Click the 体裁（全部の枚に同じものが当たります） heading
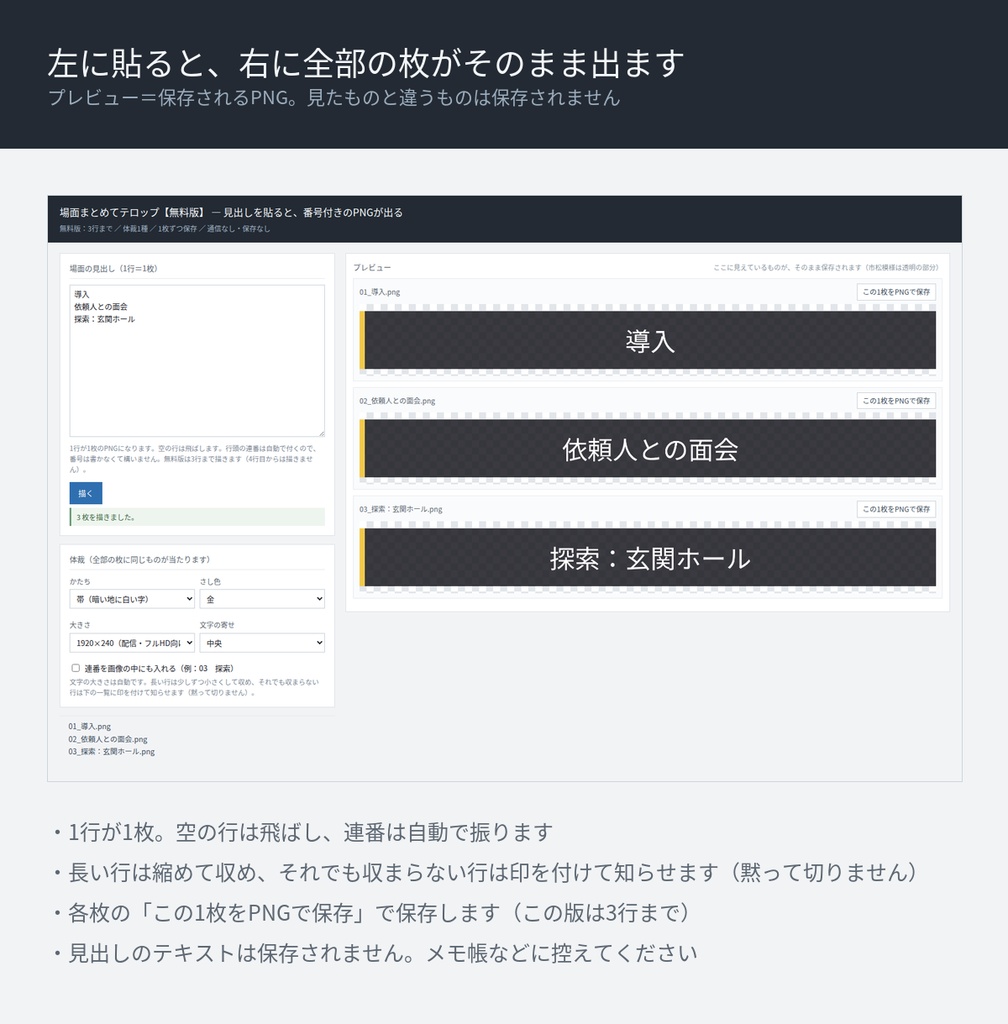Screen dimensions: 1008x1024 (x=140, y=560)
